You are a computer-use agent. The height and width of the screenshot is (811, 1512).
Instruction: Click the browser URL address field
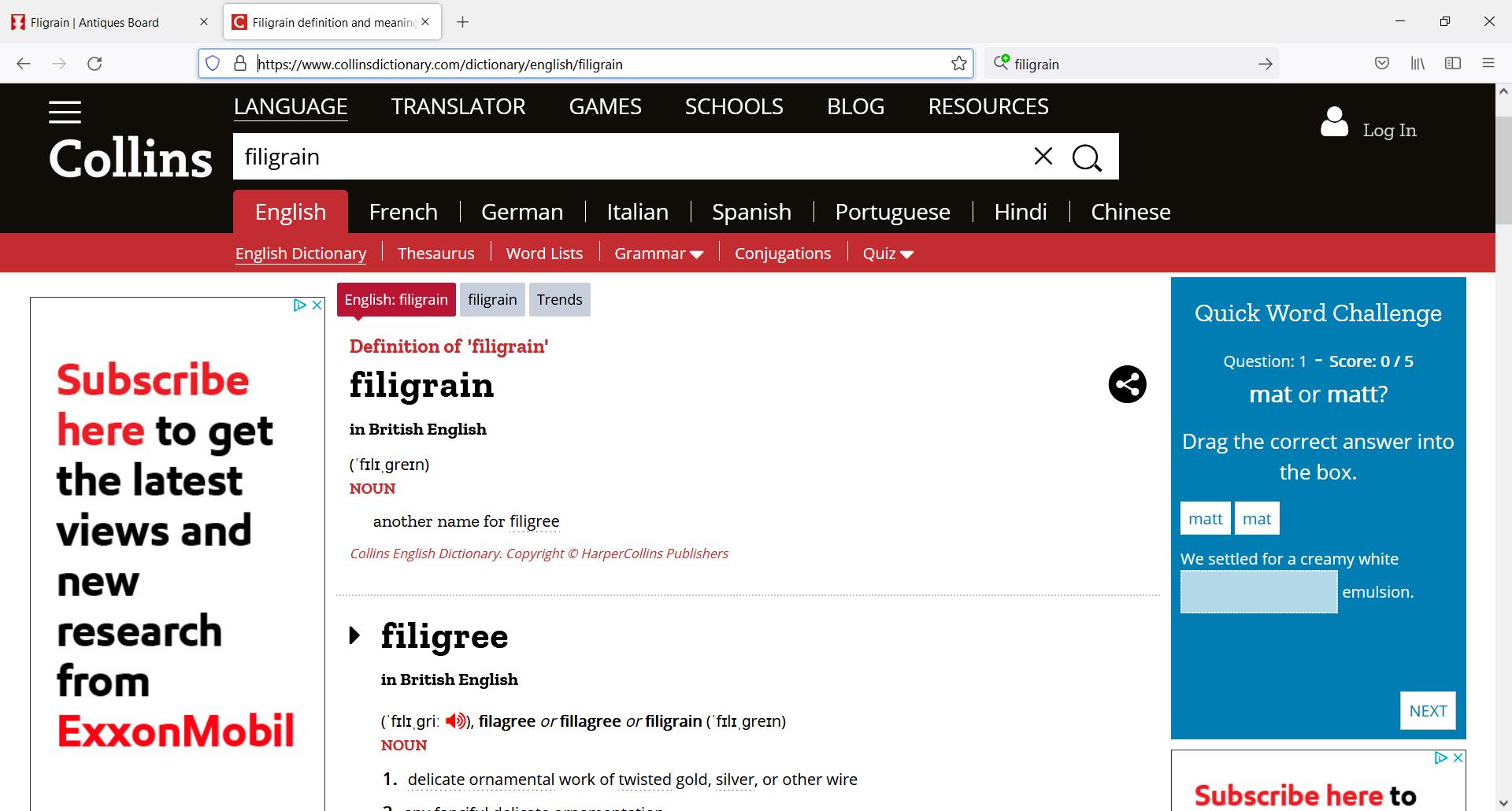pyautogui.click(x=598, y=65)
